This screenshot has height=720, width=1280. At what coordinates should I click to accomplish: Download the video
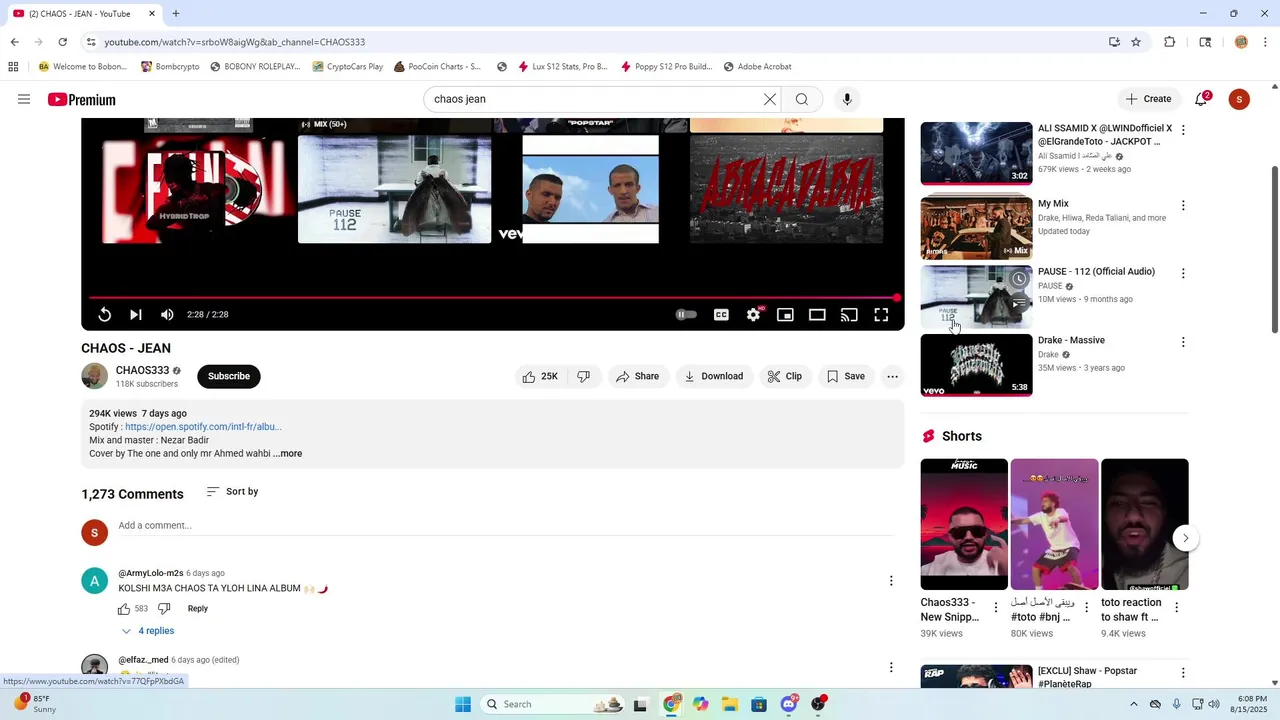point(714,376)
